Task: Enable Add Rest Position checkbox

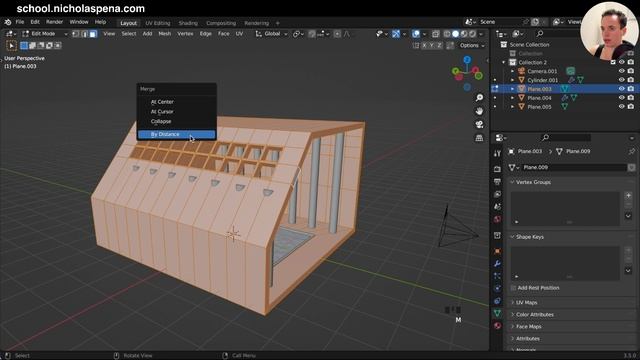Action: pos(513,288)
